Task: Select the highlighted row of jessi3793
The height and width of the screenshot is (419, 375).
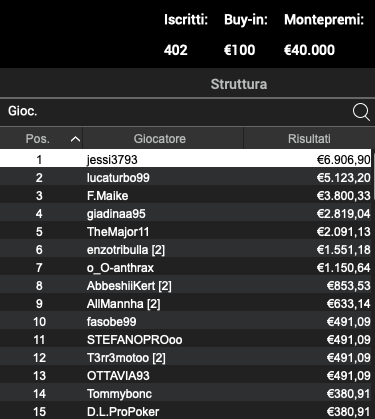Action: coord(185,159)
